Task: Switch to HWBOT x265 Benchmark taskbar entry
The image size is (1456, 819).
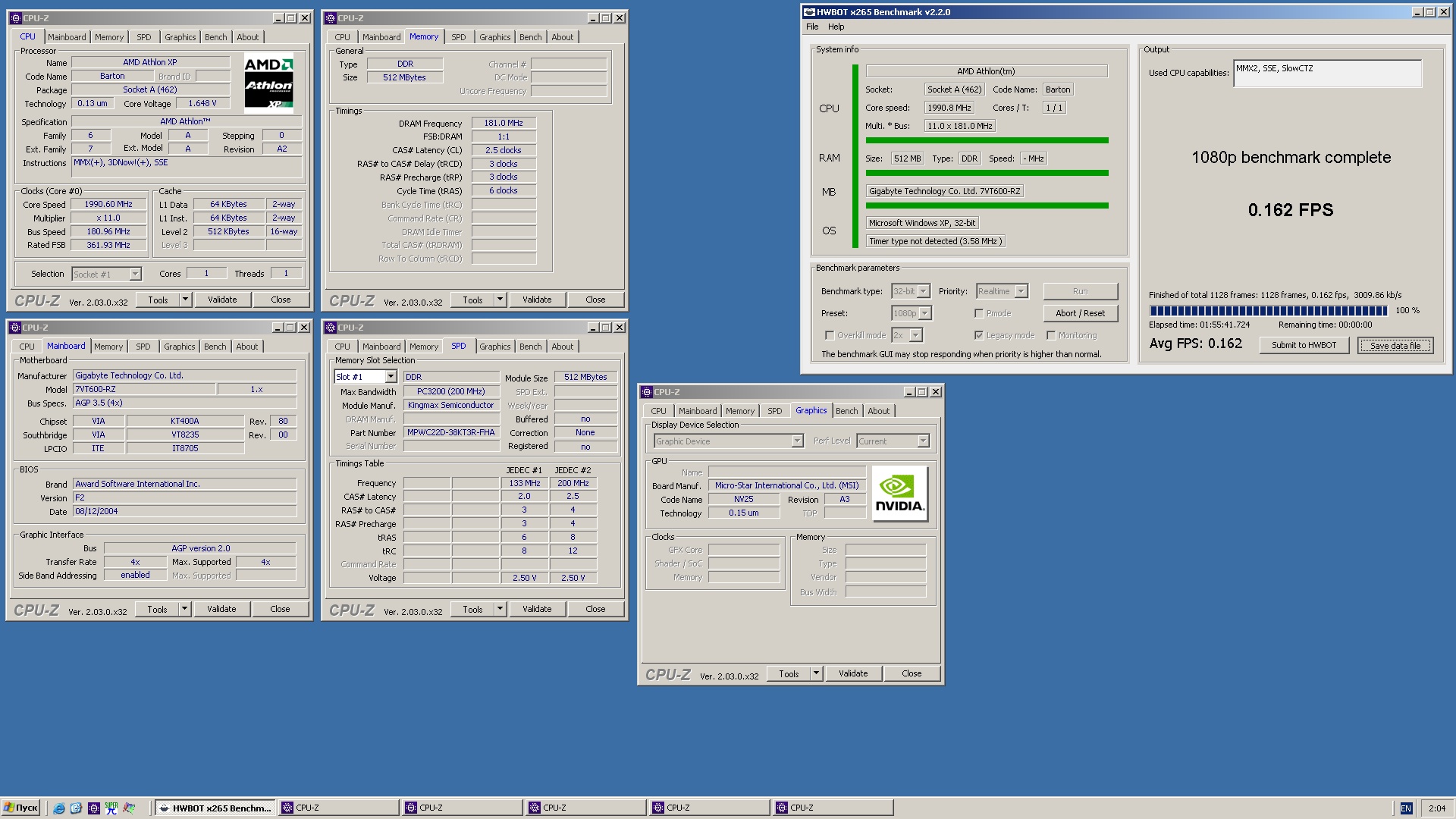Action: tap(215, 808)
